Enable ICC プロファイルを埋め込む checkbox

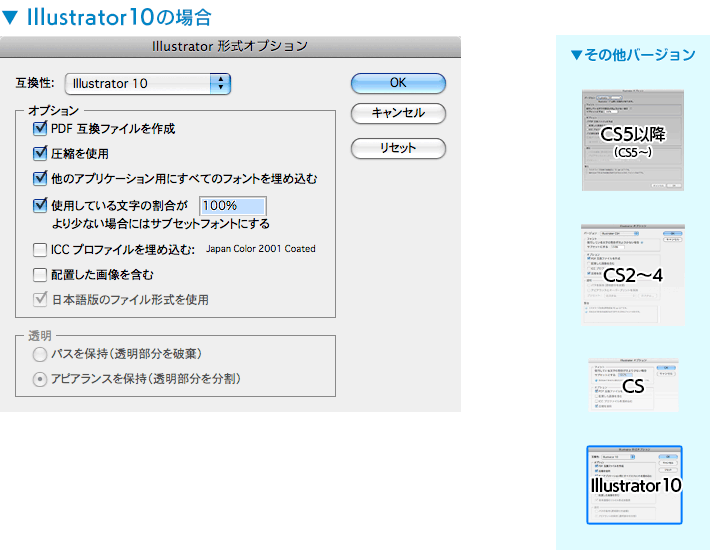point(40,249)
